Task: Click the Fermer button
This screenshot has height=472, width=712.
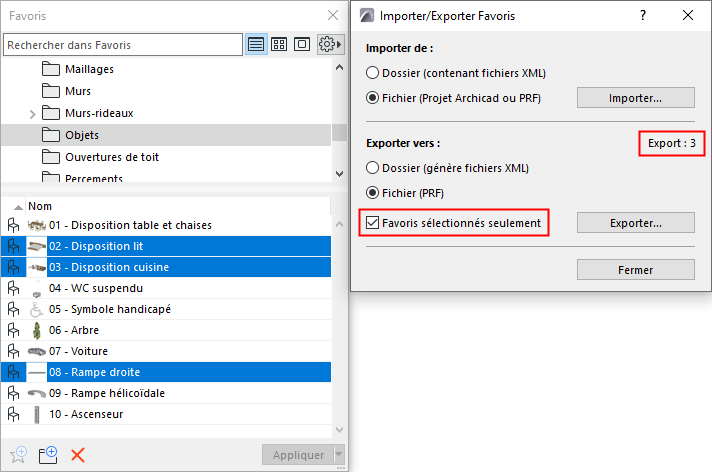Action: click(635, 270)
